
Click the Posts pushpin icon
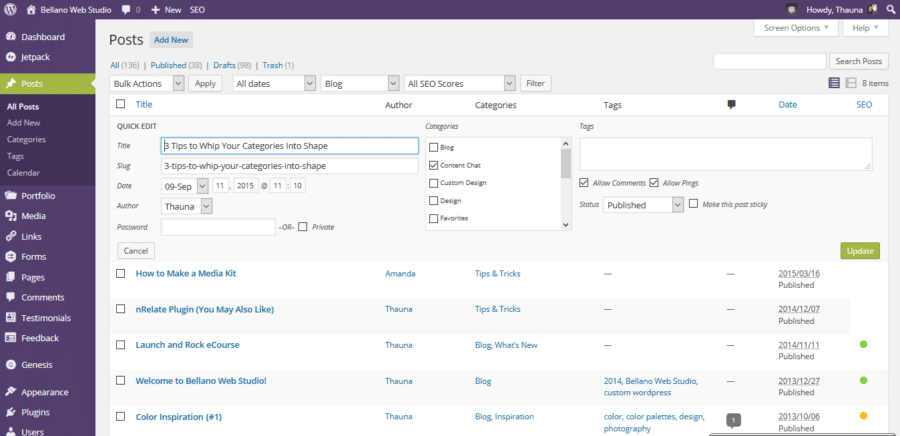pyautogui.click(x=10, y=84)
